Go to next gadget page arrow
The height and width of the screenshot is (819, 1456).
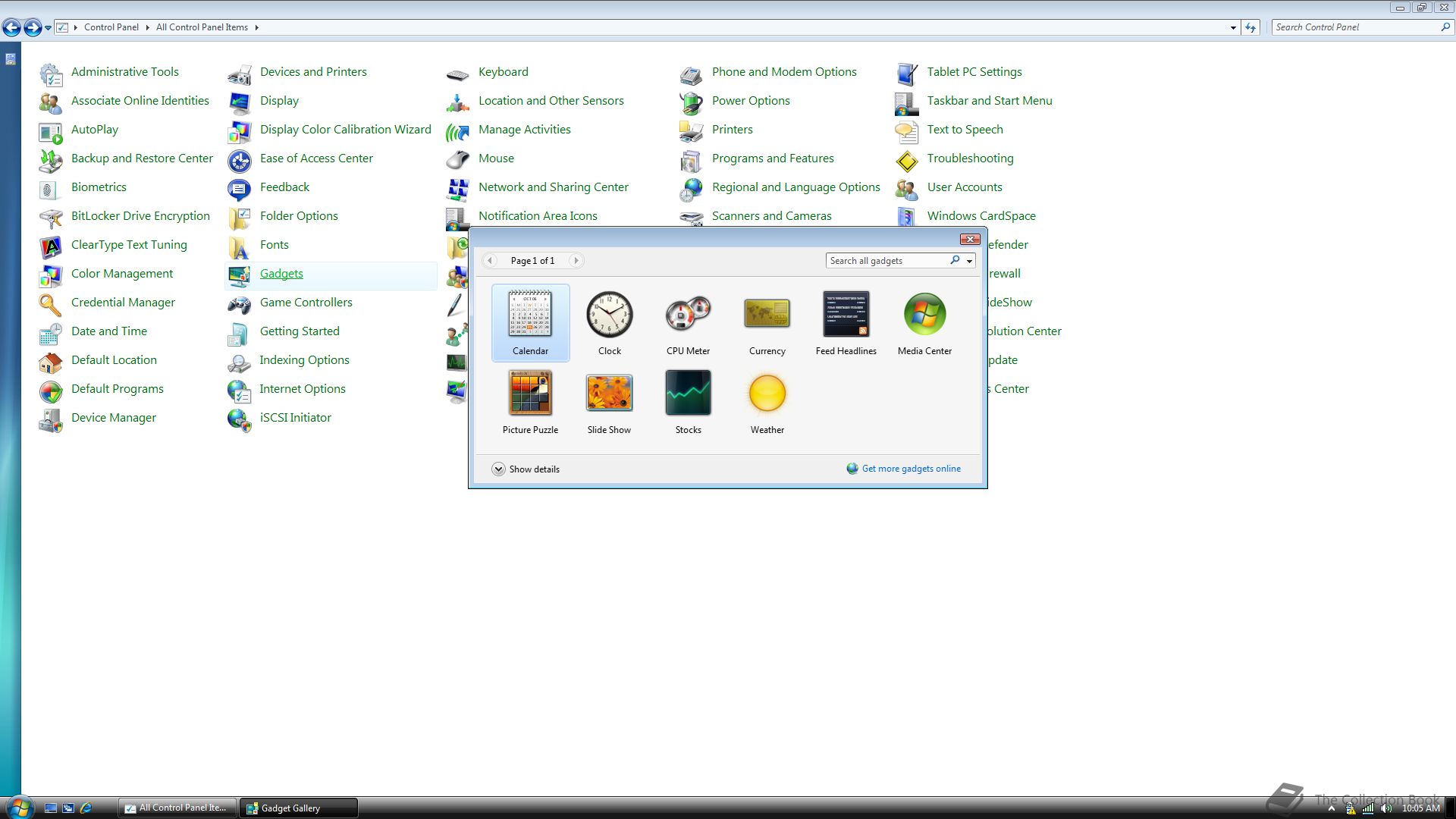(576, 261)
